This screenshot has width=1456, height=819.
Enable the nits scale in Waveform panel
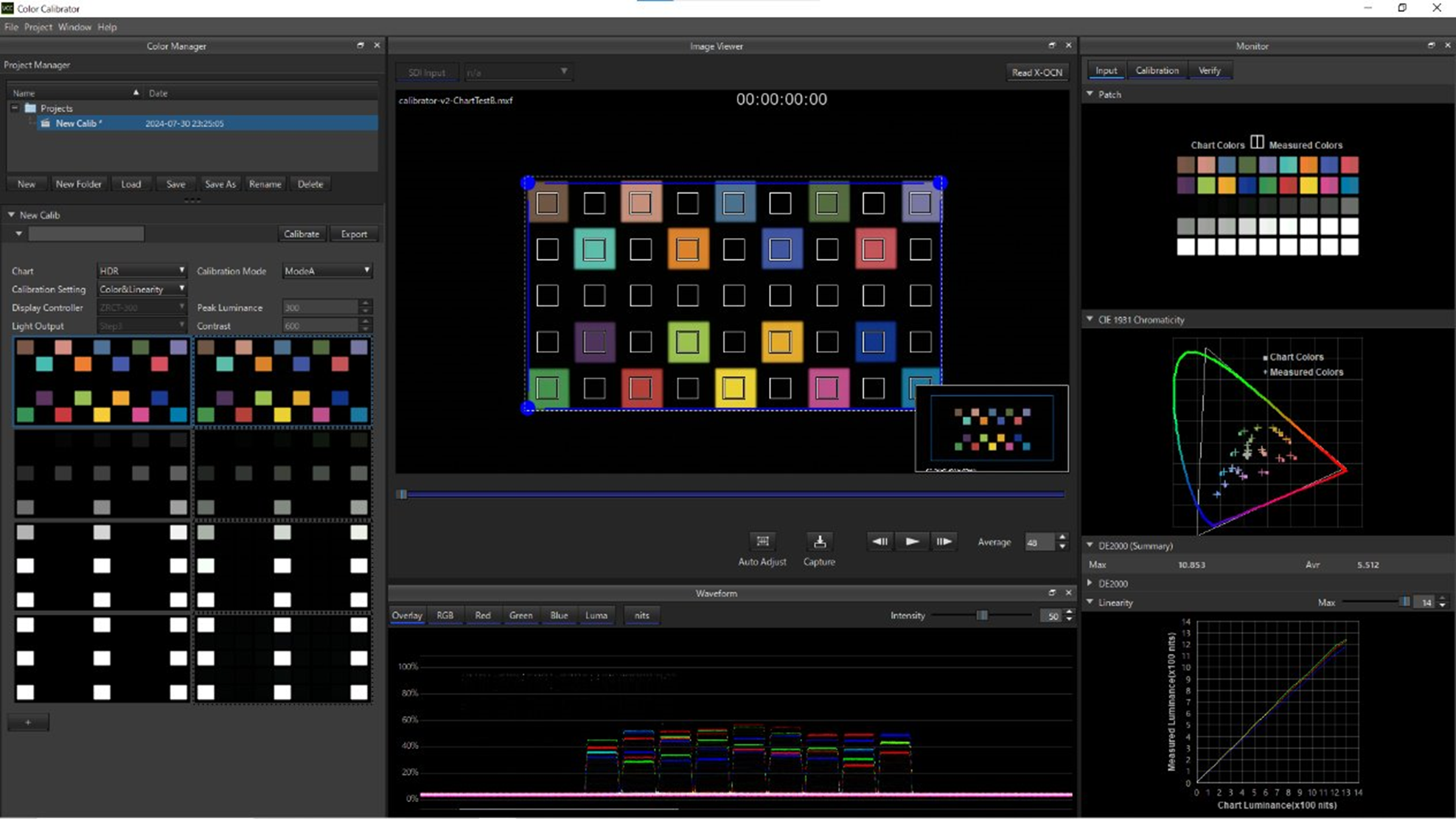641,615
